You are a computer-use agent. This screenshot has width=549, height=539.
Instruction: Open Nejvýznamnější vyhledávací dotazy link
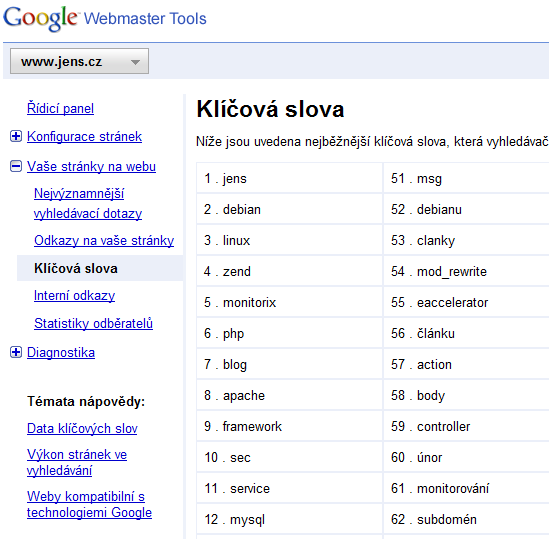pyautogui.click(x=88, y=203)
